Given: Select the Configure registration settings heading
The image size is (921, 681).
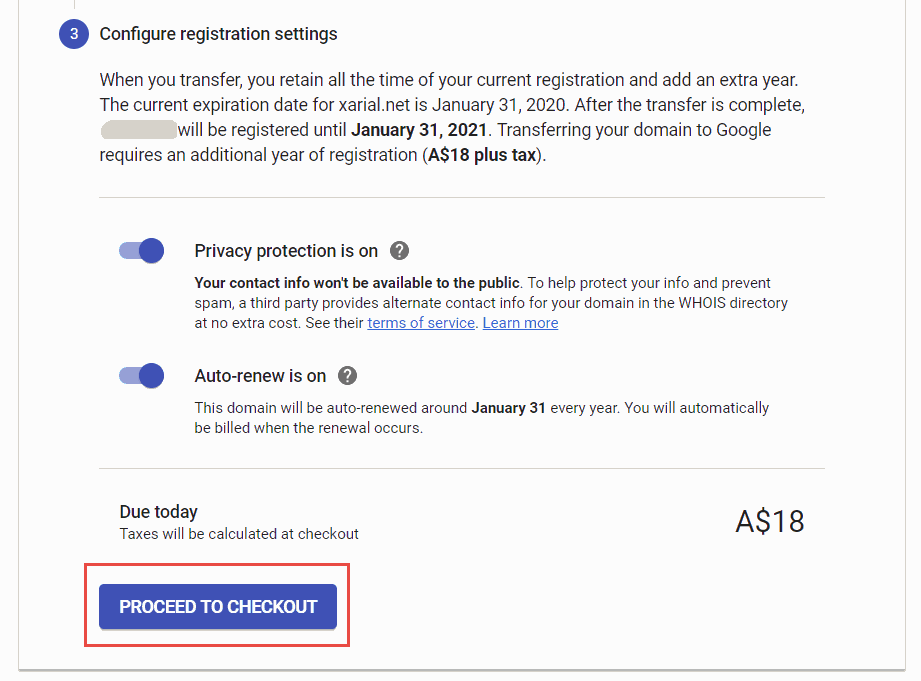Looking at the screenshot, I should pyautogui.click(x=219, y=34).
